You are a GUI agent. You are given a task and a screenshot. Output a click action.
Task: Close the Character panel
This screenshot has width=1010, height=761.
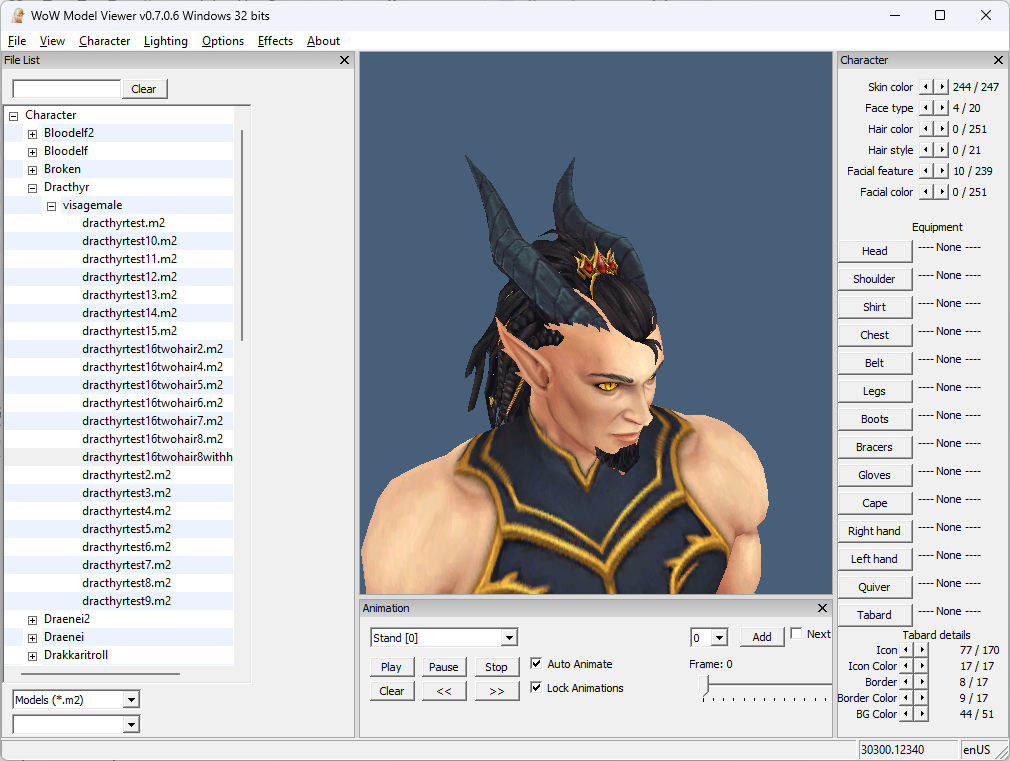(998, 60)
